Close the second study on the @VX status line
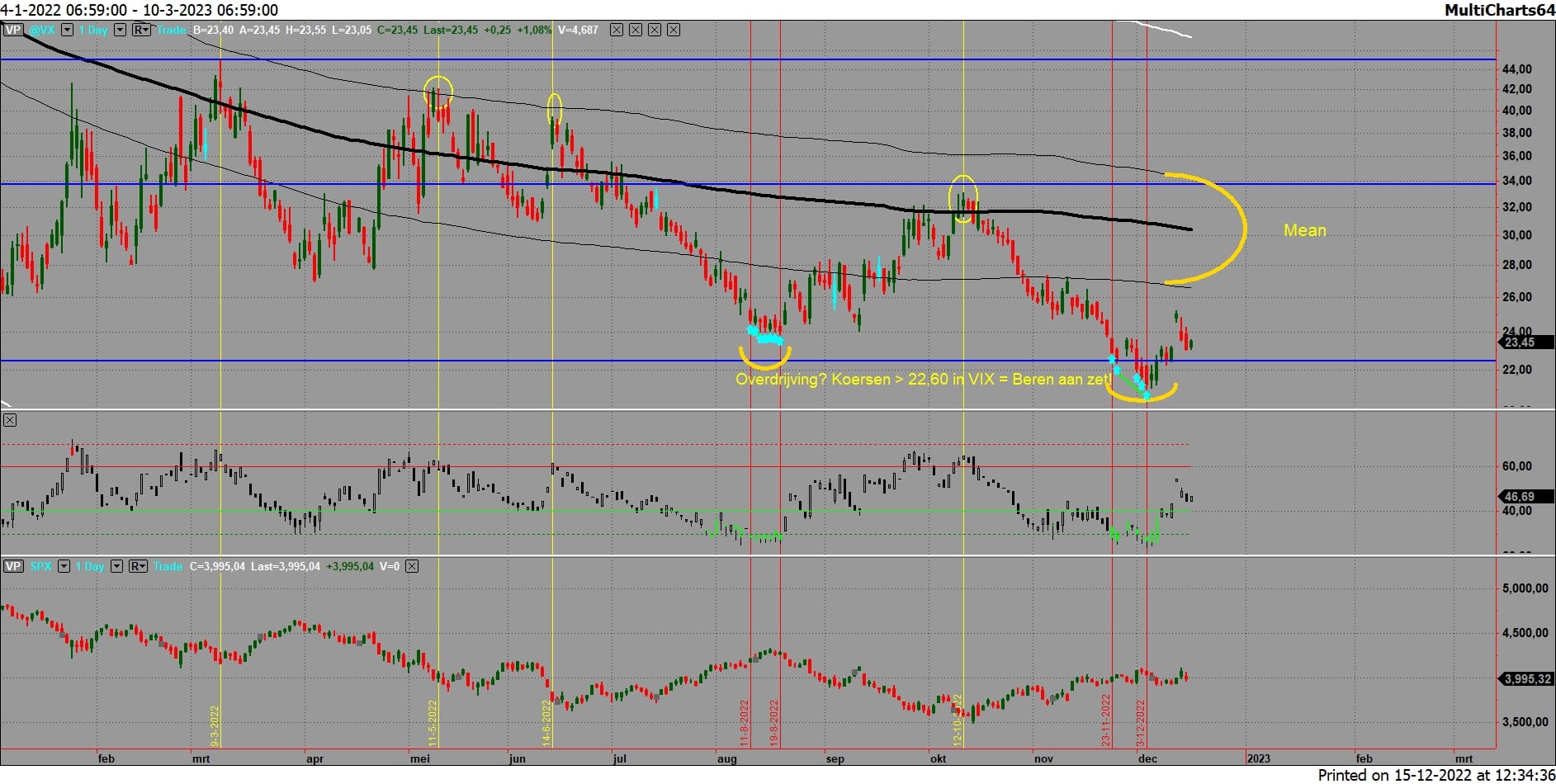1556x784 pixels. (636, 30)
